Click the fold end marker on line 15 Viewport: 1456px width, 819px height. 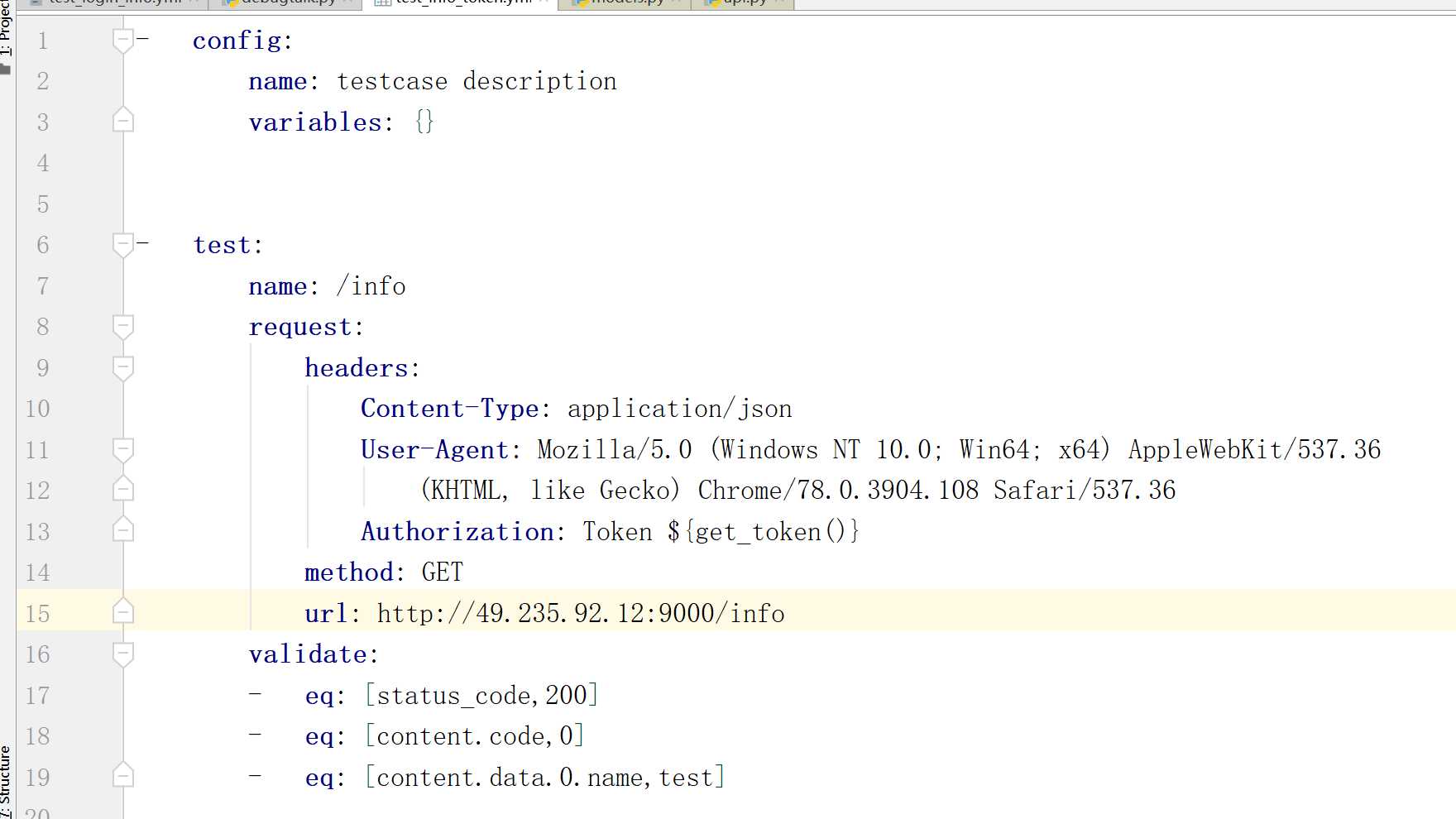122,611
